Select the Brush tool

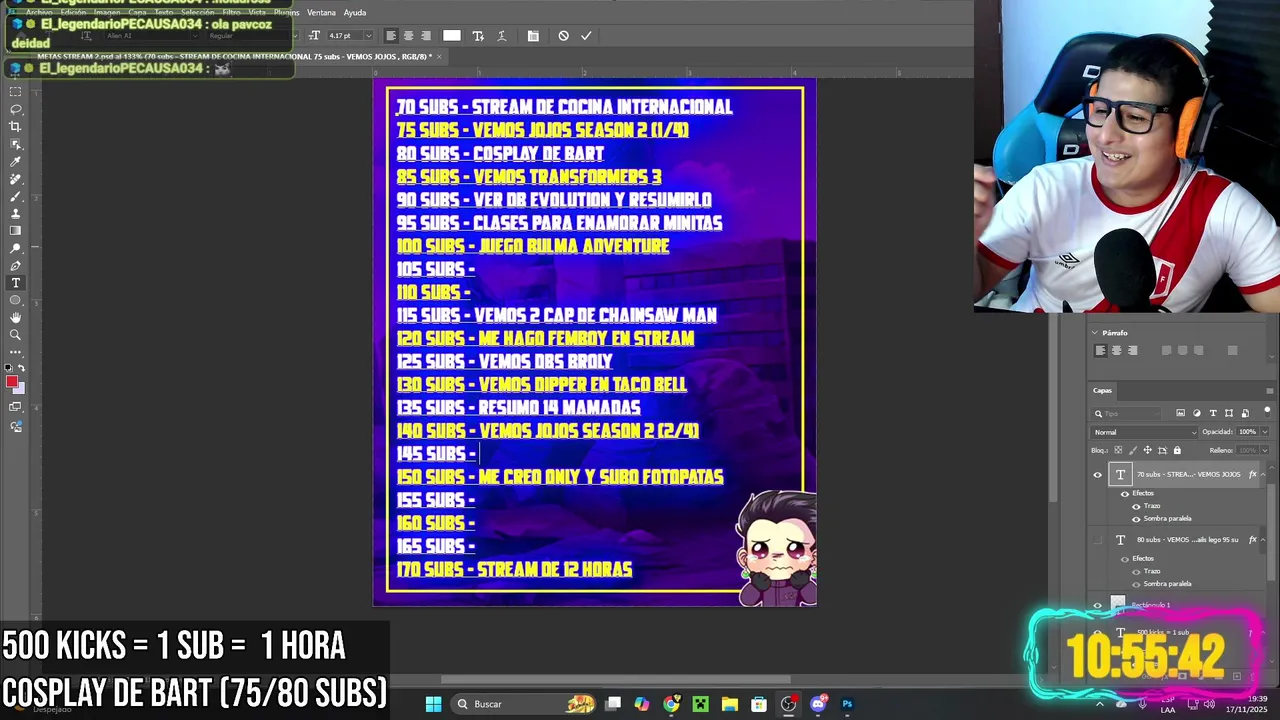(x=15, y=196)
